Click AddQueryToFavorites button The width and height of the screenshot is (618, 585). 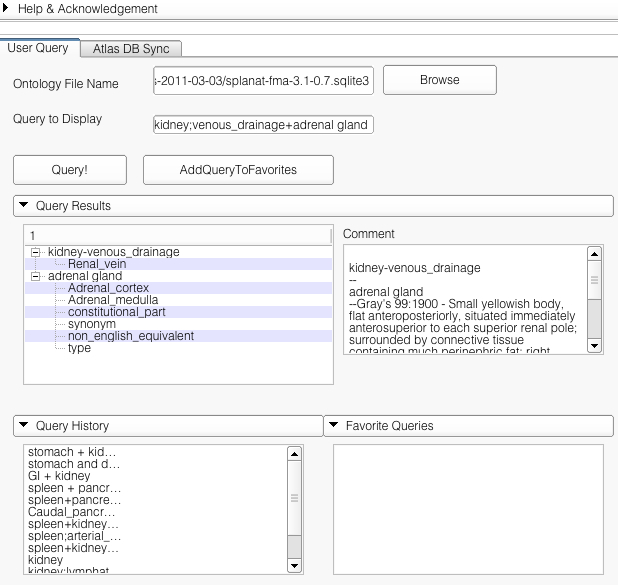click(x=238, y=170)
